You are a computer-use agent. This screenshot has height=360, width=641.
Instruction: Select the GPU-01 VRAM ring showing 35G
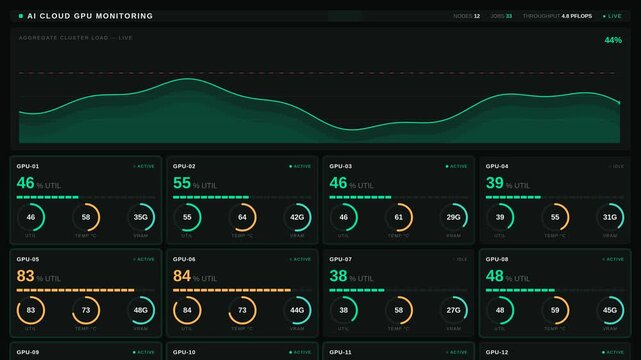pos(141,217)
